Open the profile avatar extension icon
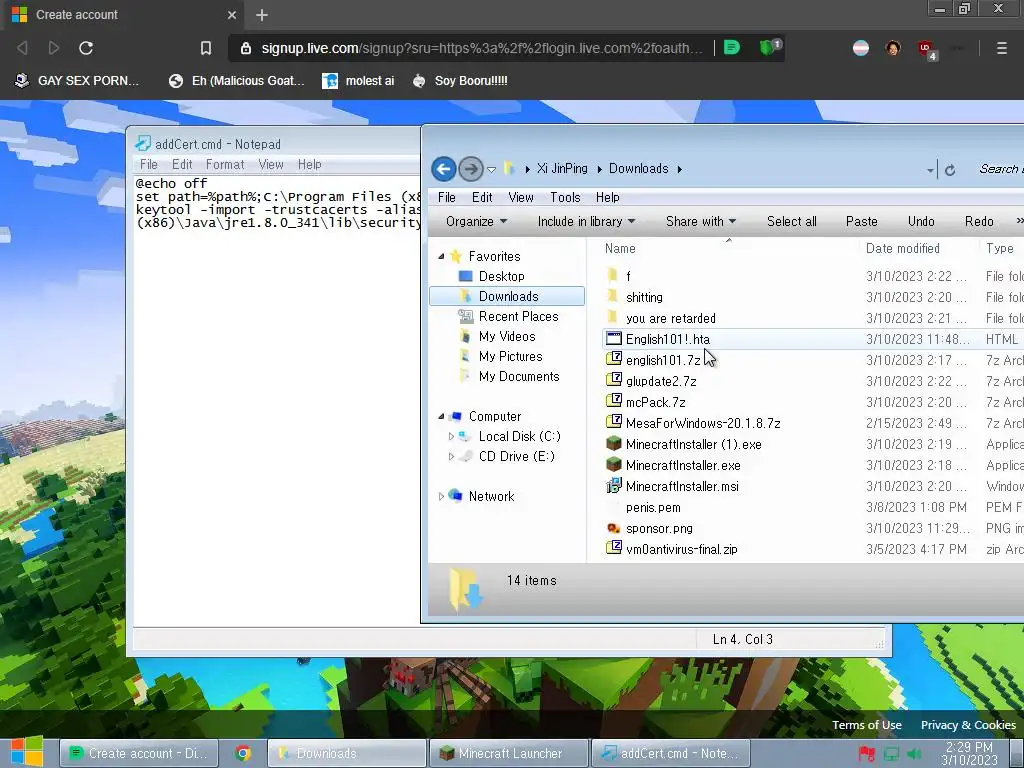The image size is (1024, 768). point(893,48)
